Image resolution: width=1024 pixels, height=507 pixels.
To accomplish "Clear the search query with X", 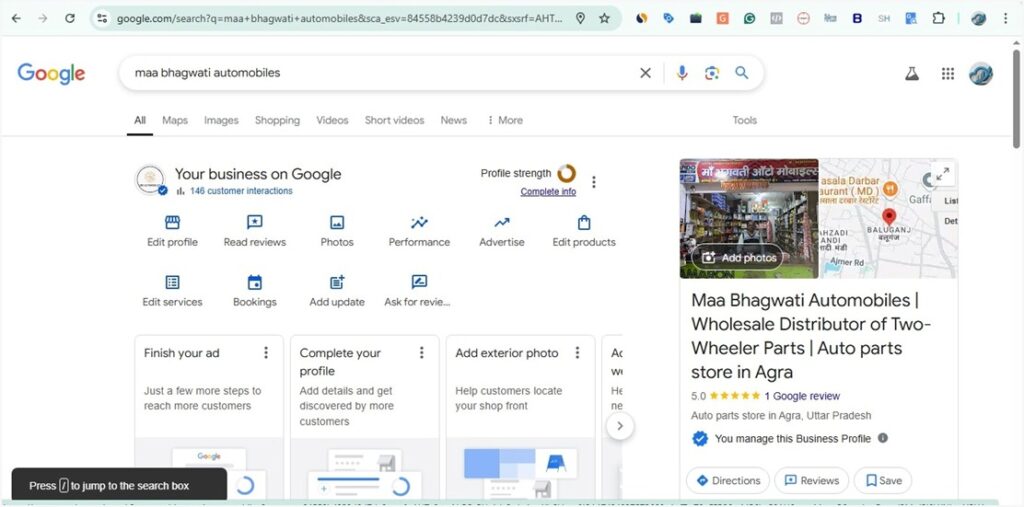I will [645, 73].
